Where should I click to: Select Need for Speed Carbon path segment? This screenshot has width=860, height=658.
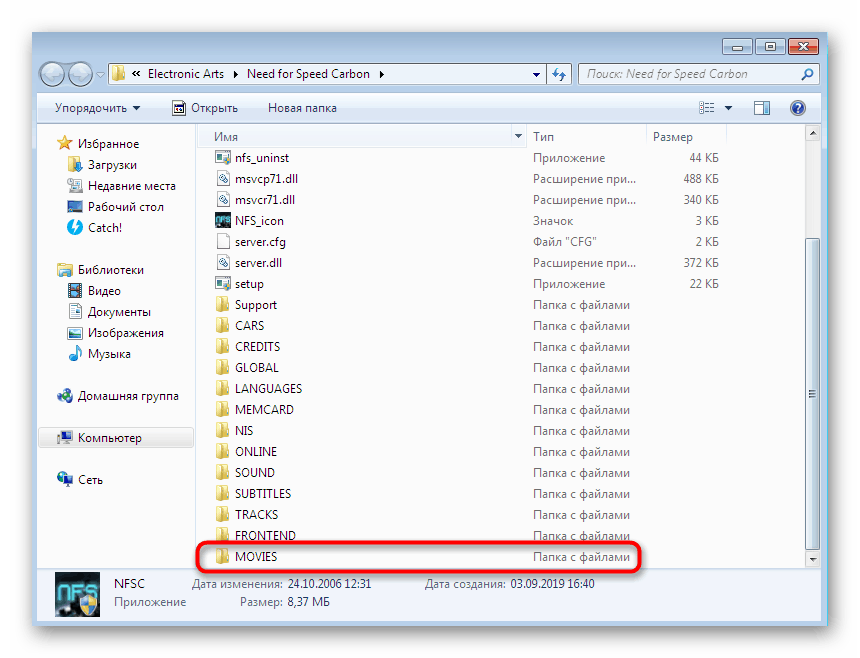pos(308,74)
